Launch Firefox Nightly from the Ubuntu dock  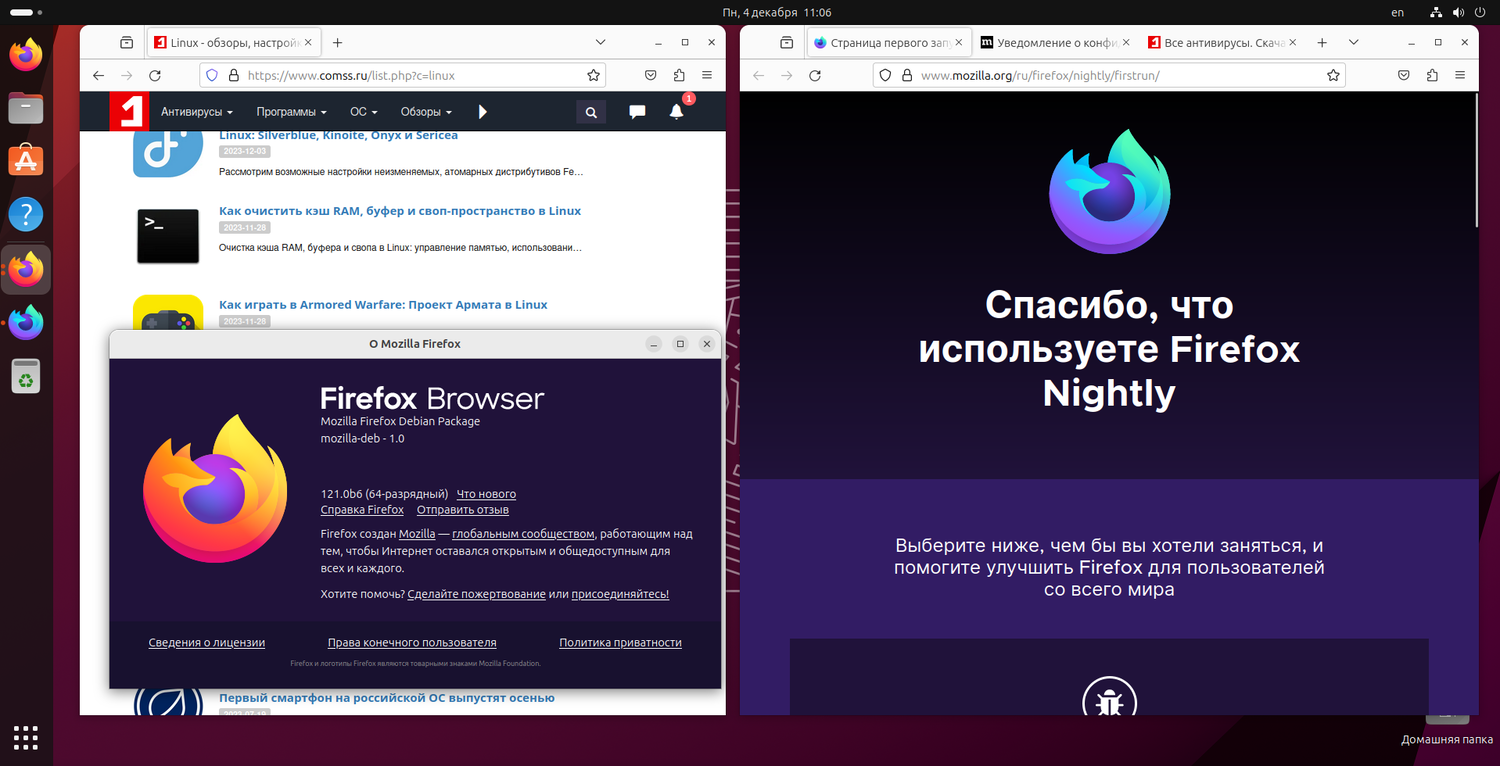tap(26, 322)
